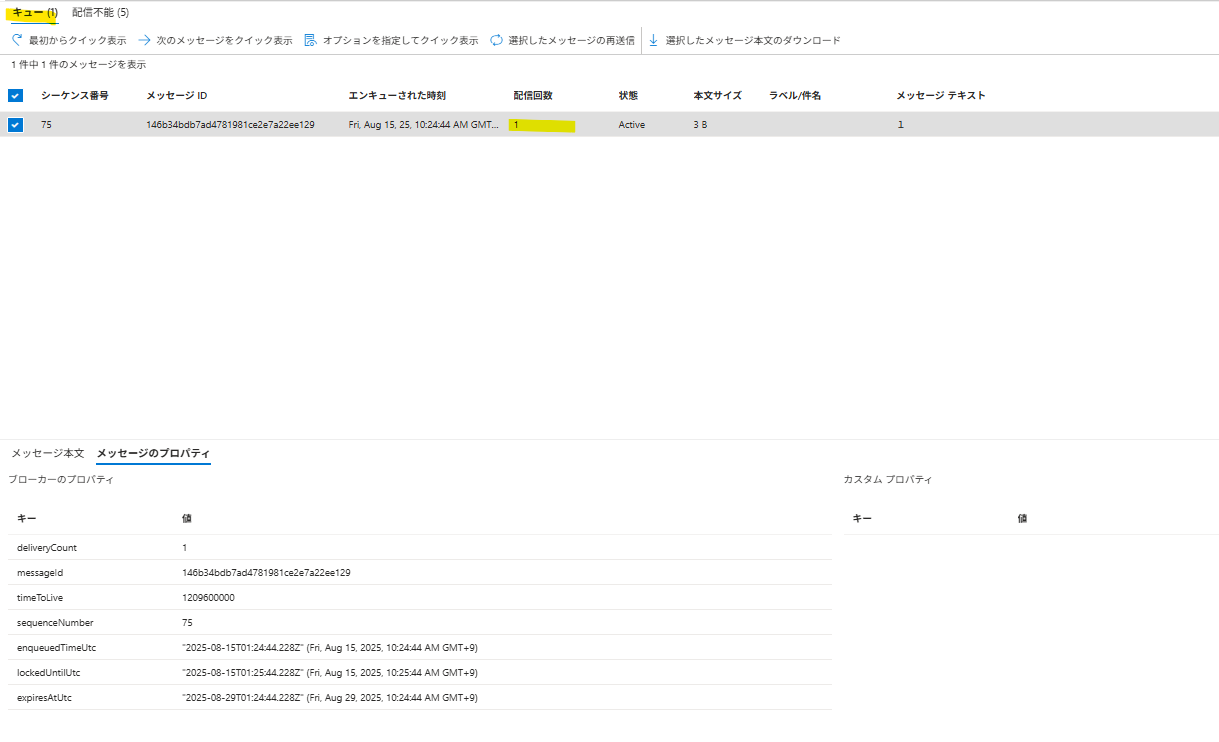Uncheck the checkbox for sequence 75 row
Image resolution: width=1219 pixels, height=742 pixels.
(x=15, y=125)
